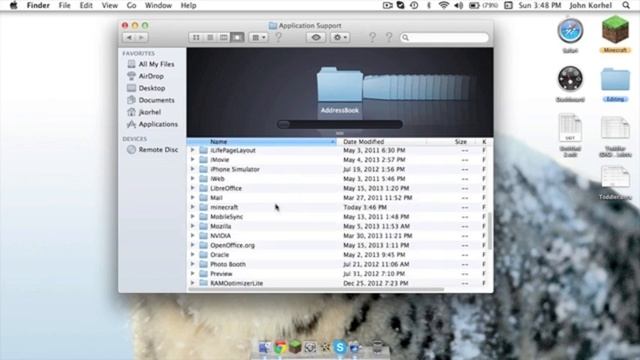The width and height of the screenshot is (640, 360).
Task: Expand the Mozilla folder triangle
Action: click(193, 226)
